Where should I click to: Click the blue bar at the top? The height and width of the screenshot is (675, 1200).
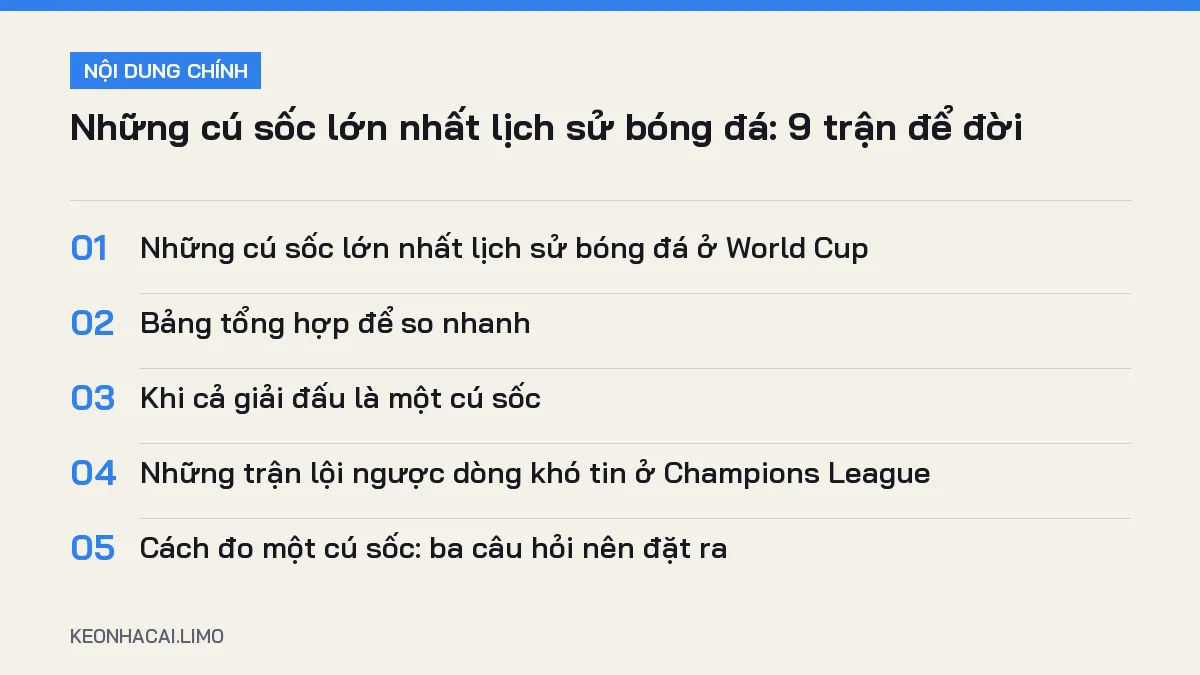[600, 5]
